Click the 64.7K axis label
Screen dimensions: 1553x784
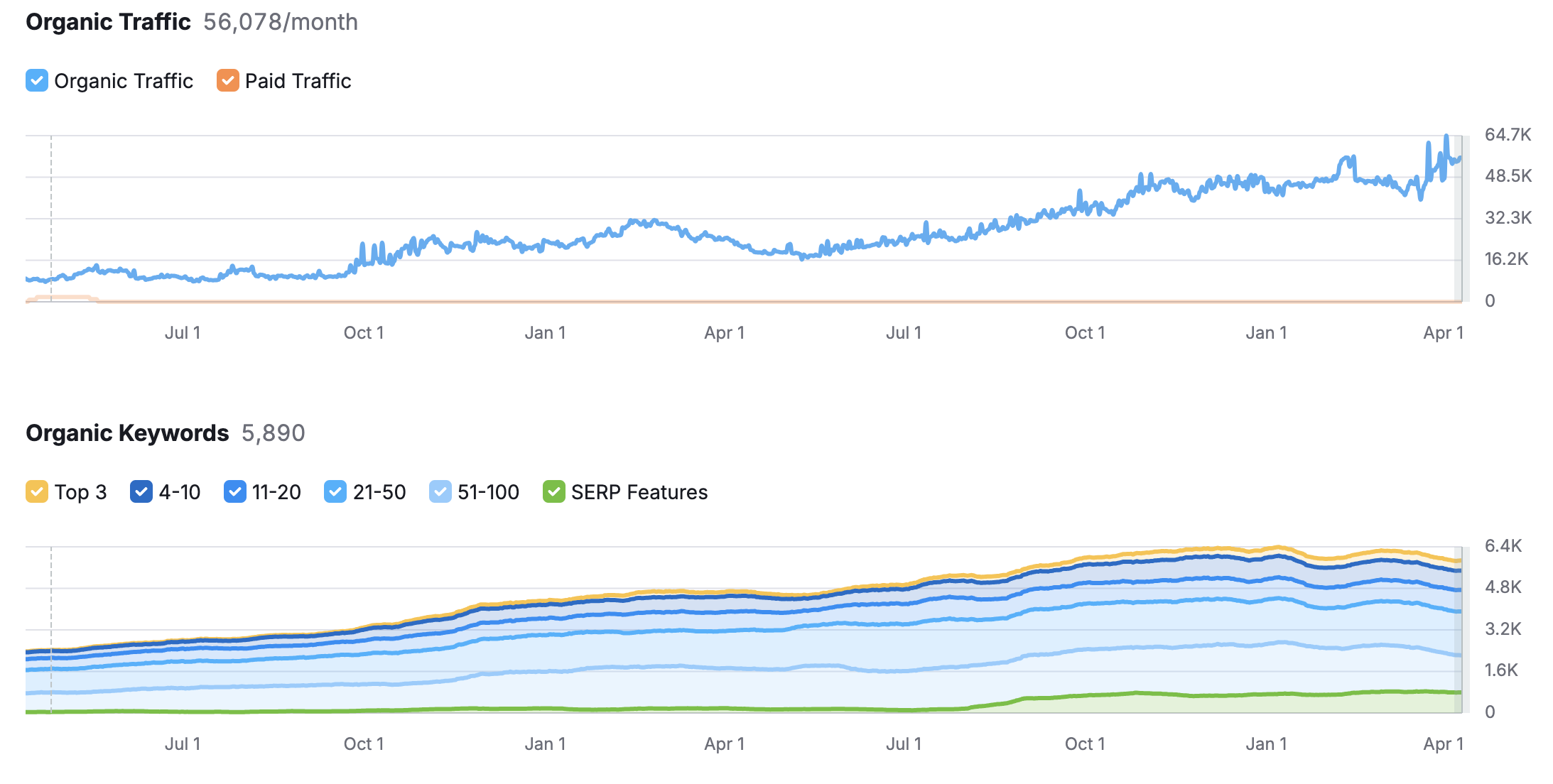[x=1508, y=134]
